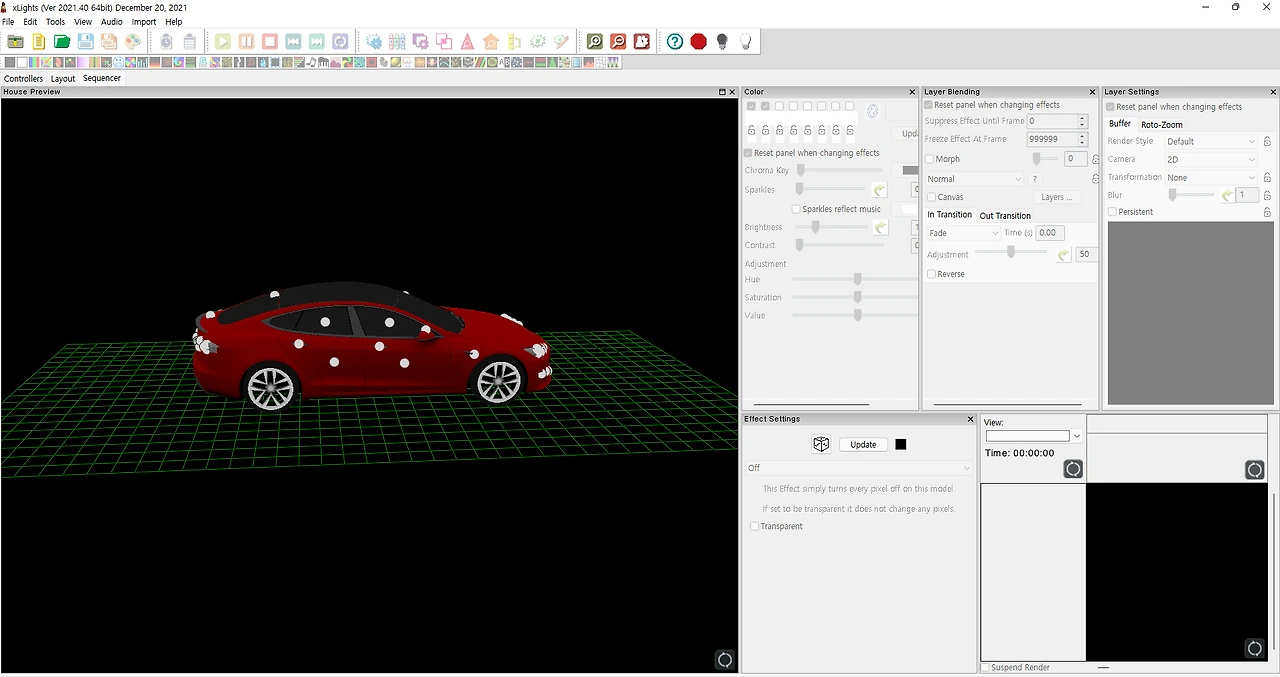1280x677 pixels.
Task: Click the red stop sign icon
Action: [x=698, y=41]
